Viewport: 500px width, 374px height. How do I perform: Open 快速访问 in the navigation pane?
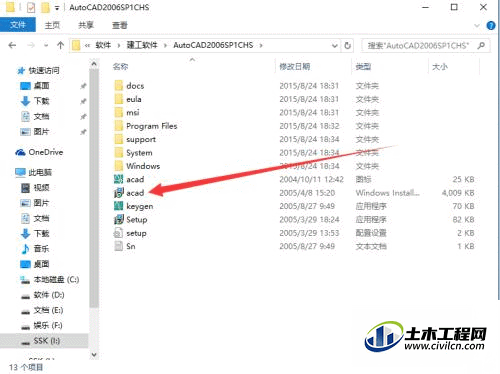pyautogui.click(x=38, y=70)
